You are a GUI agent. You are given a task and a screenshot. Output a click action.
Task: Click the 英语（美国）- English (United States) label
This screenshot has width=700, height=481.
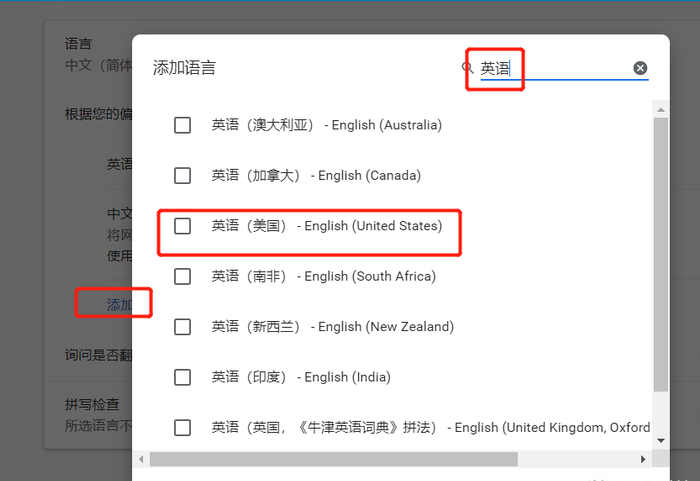point(327,226)
